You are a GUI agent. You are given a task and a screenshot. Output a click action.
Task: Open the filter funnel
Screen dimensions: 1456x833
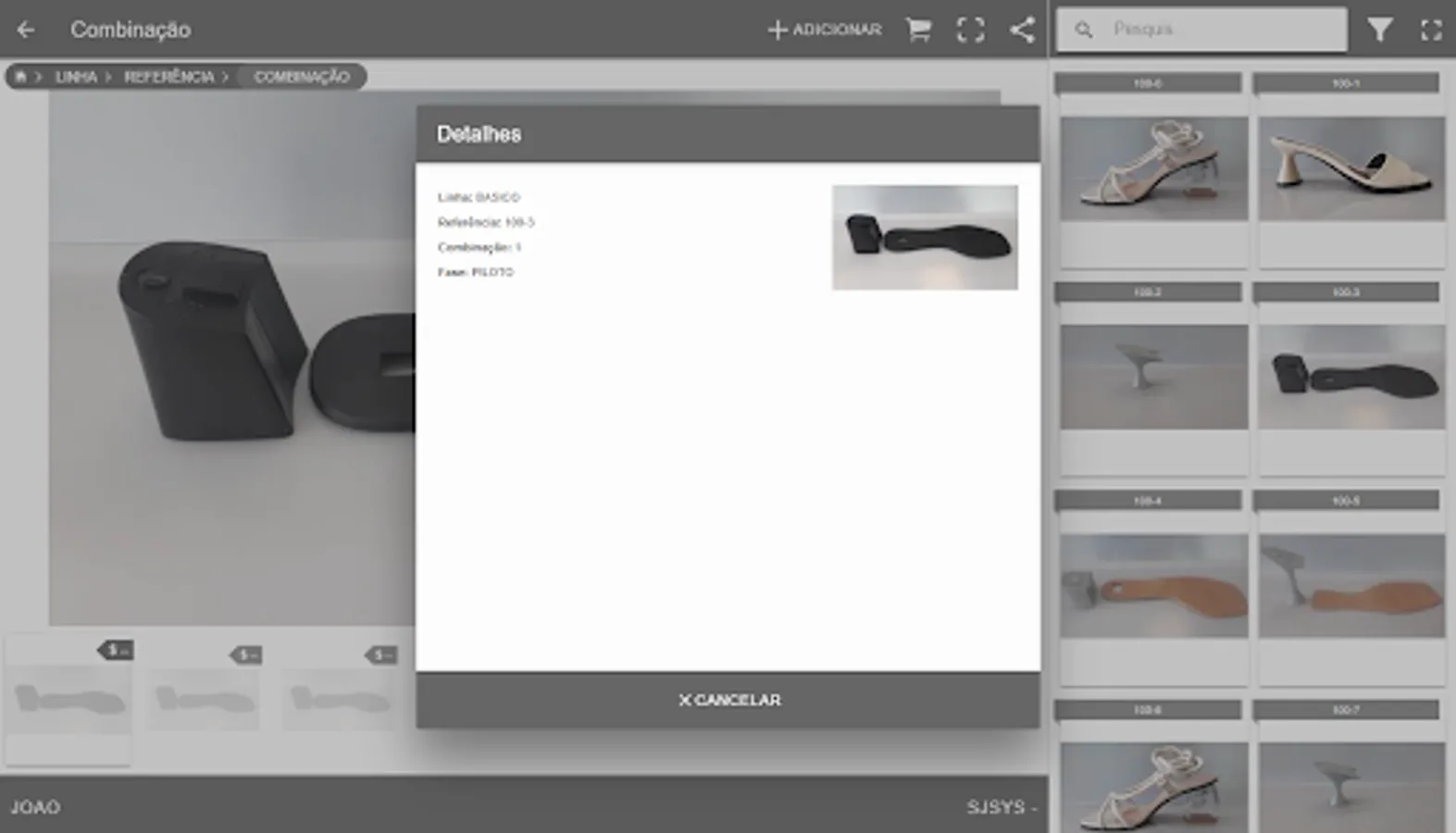[x=1379, y=30]
